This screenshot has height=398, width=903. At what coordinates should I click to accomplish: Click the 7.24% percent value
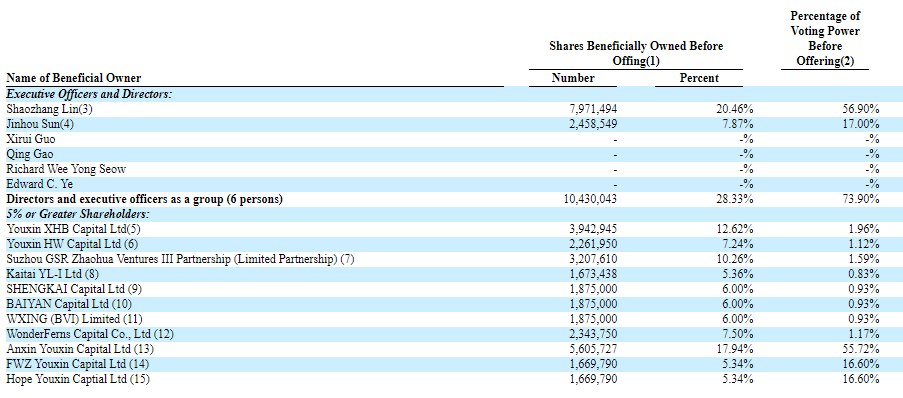[x=737, y=244]
